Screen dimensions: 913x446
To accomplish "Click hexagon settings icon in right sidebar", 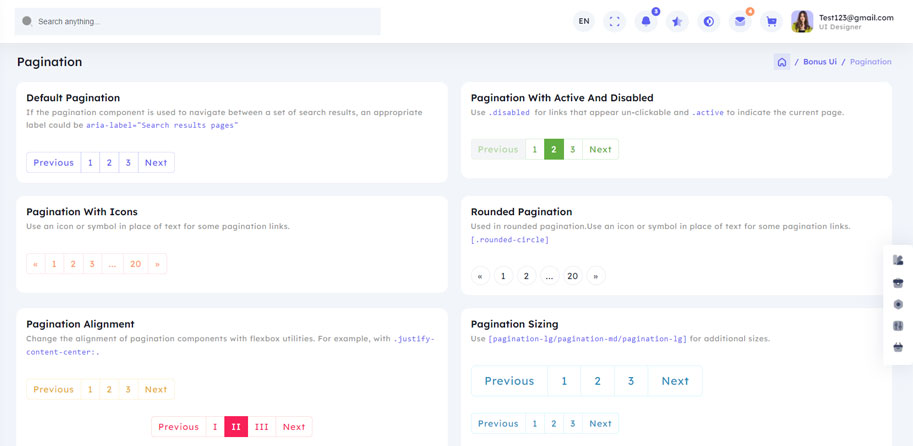I will (898, 304).
